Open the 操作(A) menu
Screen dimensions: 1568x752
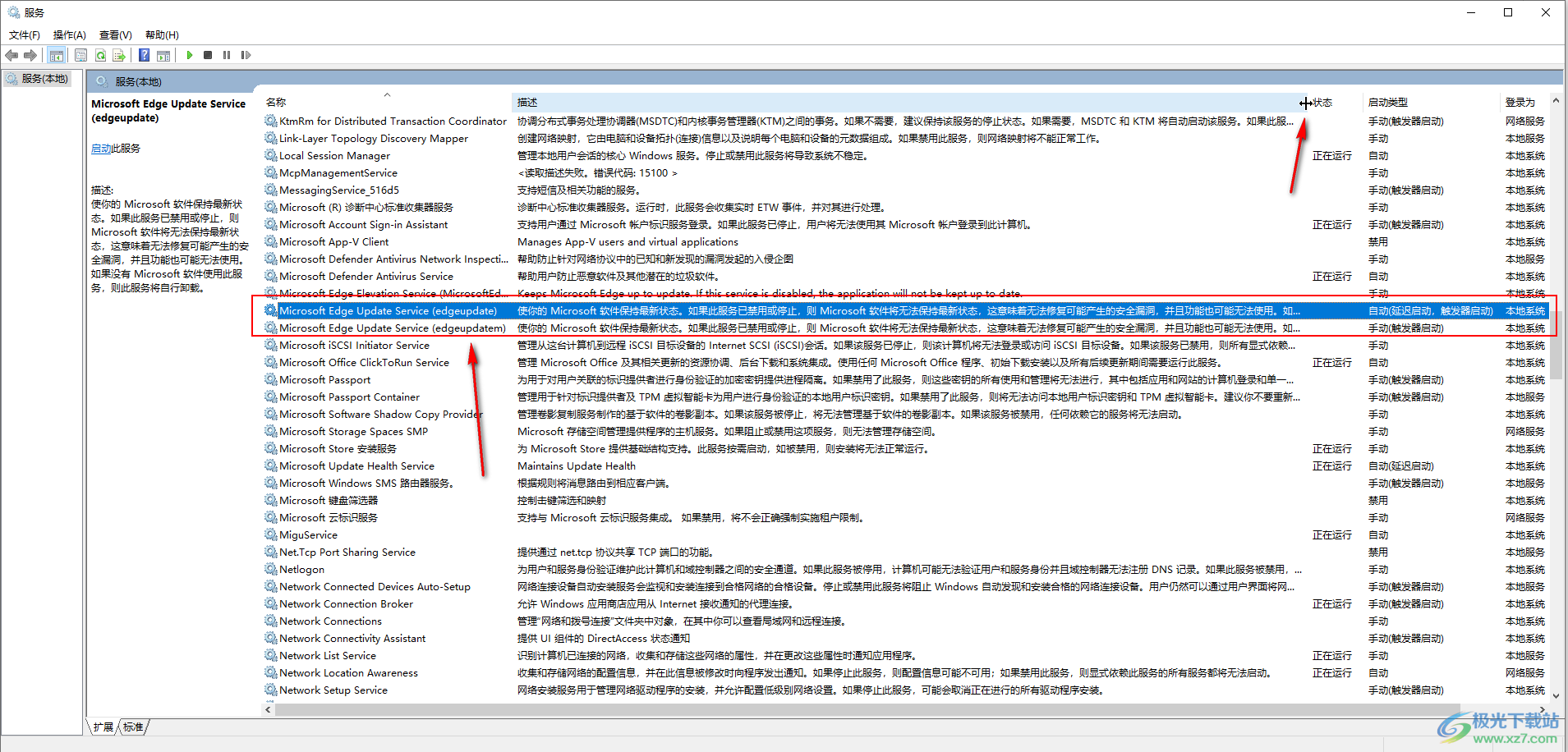coord(70,34)
